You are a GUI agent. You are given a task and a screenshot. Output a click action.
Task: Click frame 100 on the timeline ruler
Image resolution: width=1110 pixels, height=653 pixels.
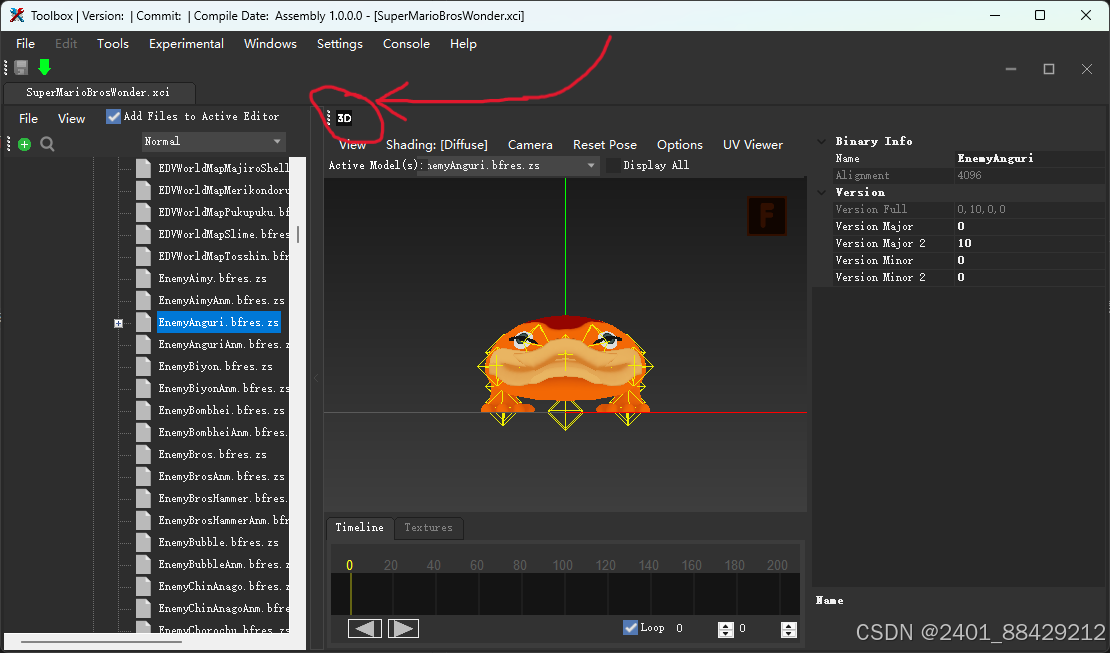[563, 565]
